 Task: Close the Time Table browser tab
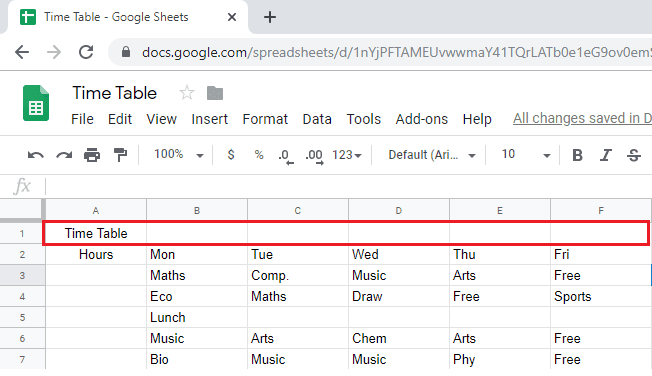[x=232, y=17]
